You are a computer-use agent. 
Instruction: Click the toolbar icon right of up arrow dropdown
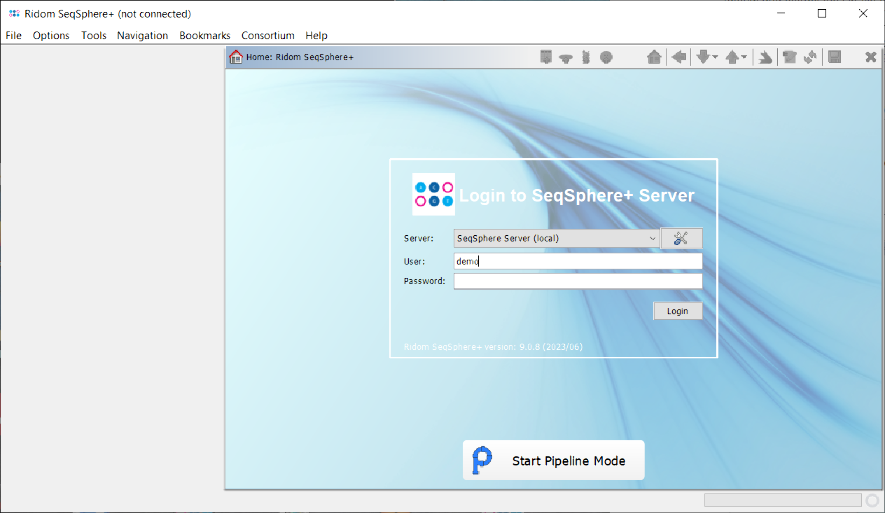[x=765, y=57]
